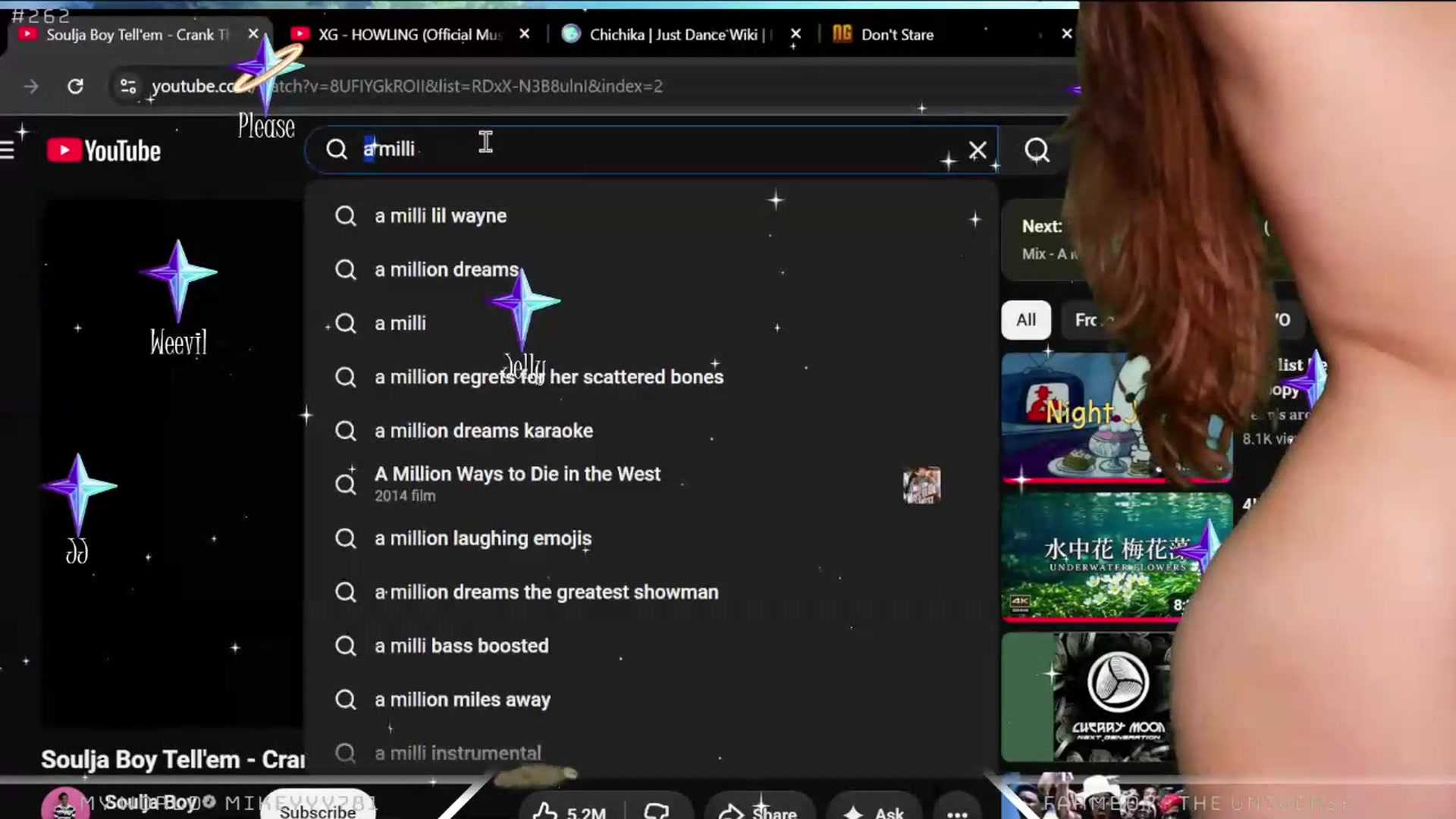Select suggestion 'a million dreams karaoke'

651,431
